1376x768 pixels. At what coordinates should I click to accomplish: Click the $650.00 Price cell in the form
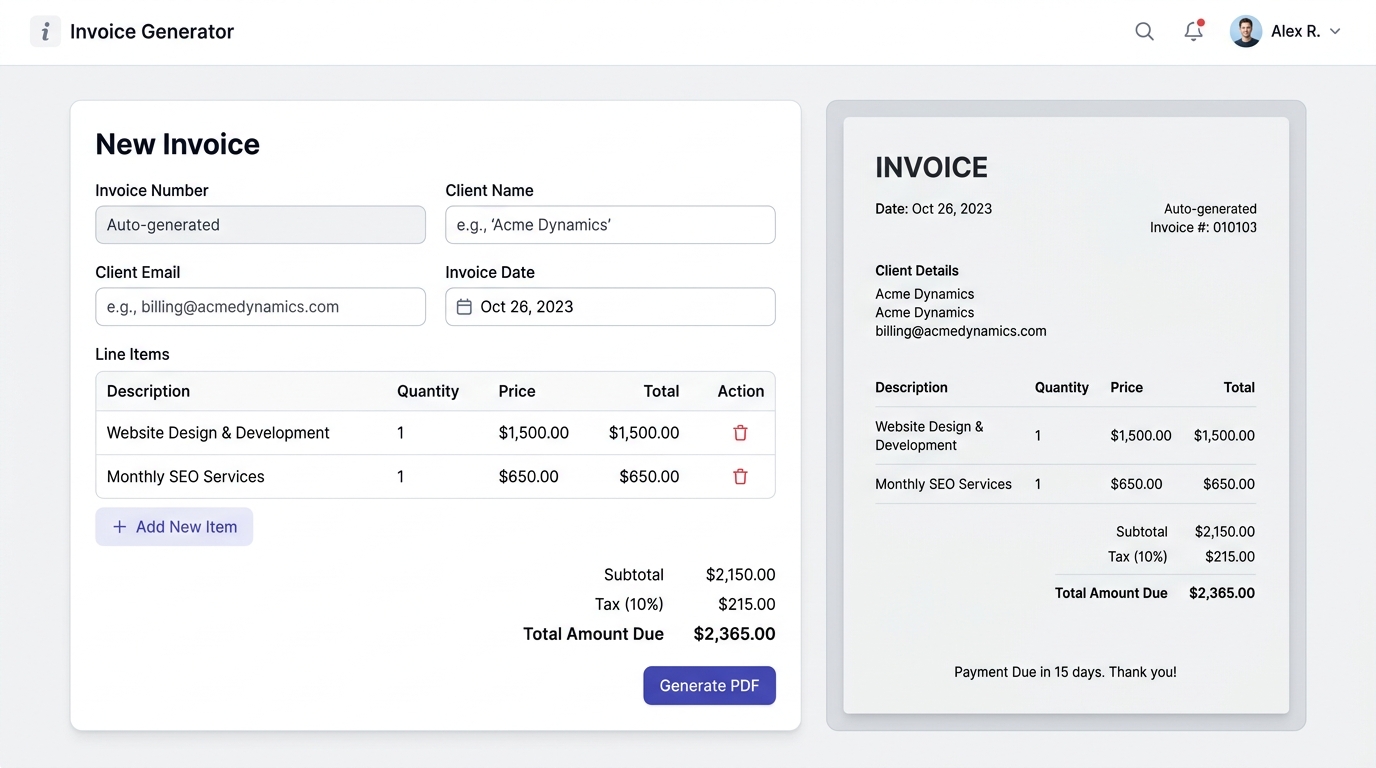529,477
